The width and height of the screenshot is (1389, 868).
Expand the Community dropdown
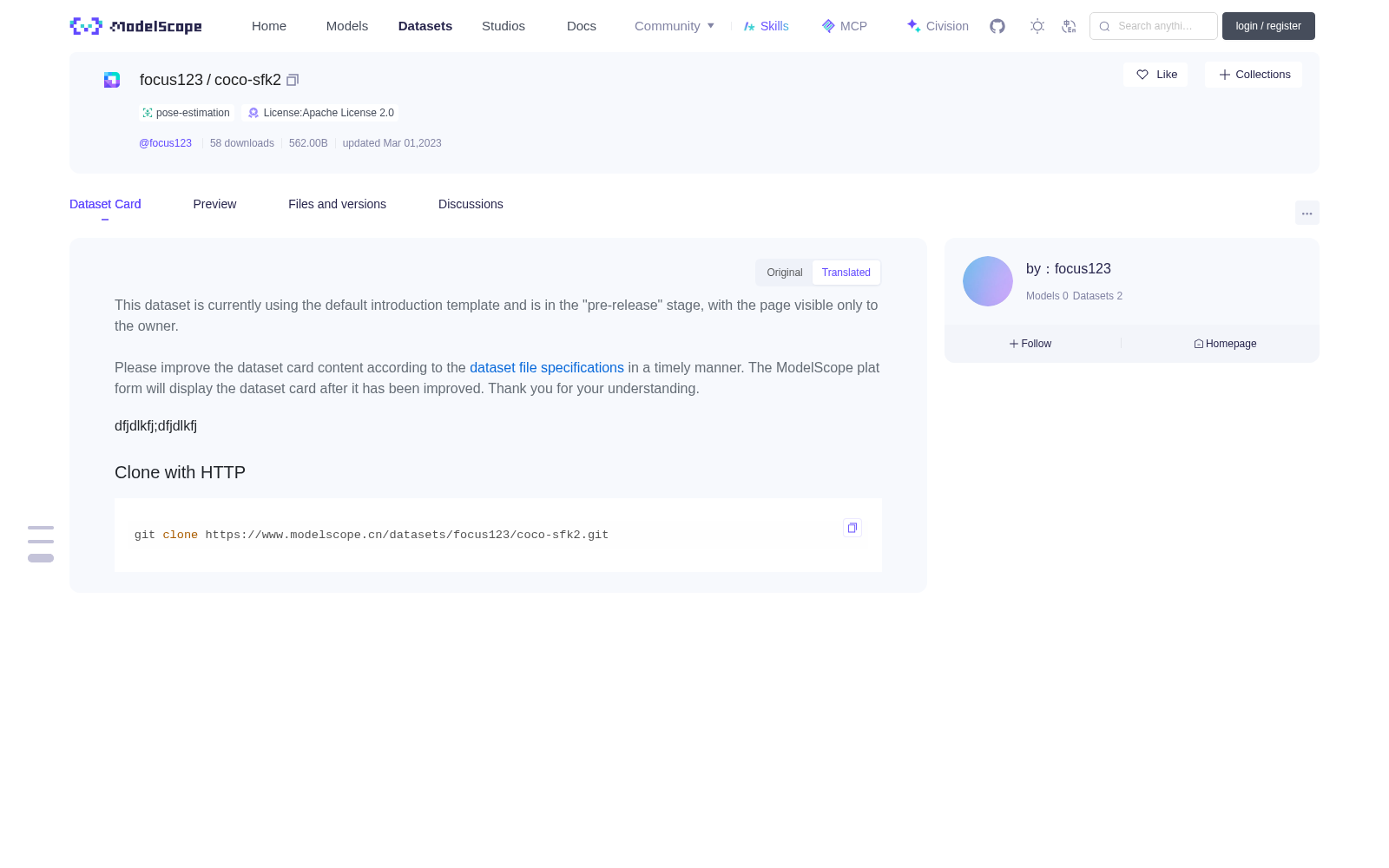coord(675,26)
